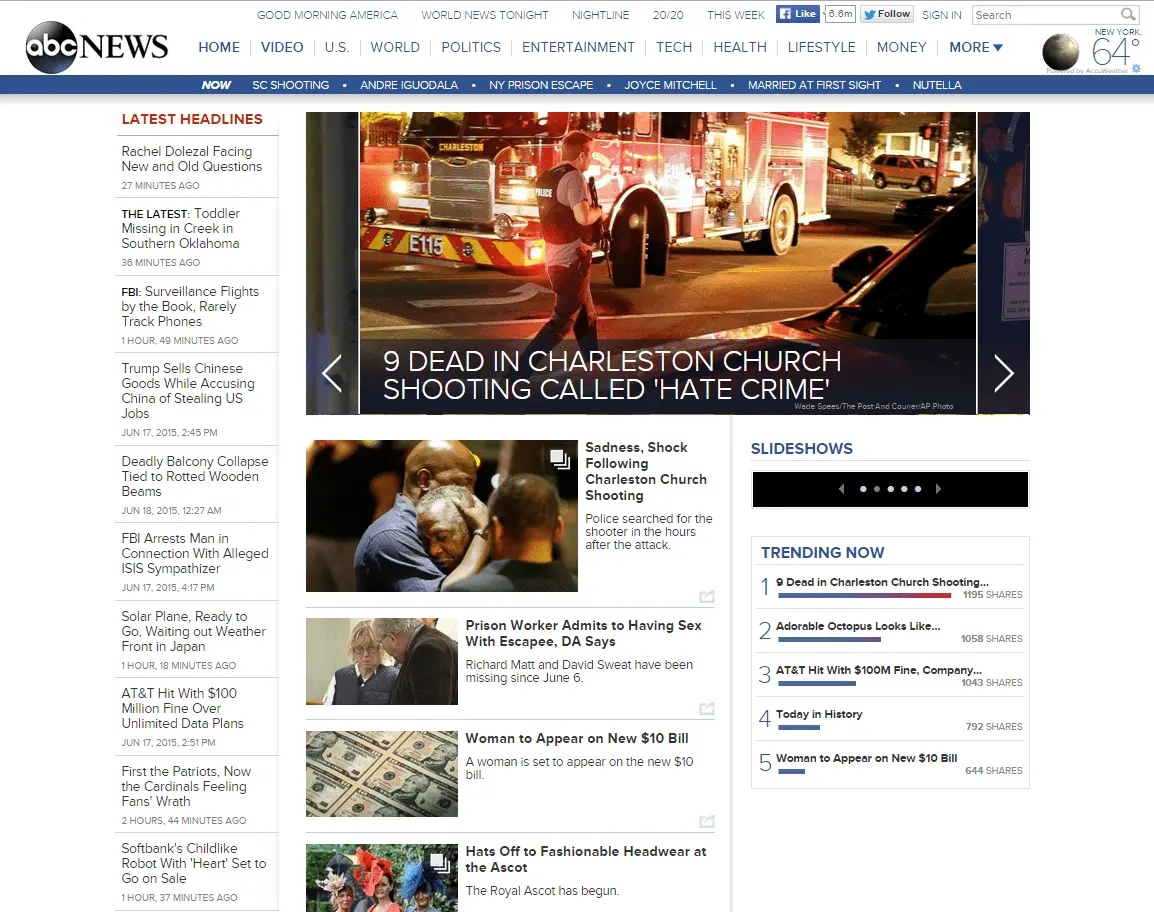Open the TECH section
The width and height of the screenshot is (1154, 912).
click(x=673, y=47)
